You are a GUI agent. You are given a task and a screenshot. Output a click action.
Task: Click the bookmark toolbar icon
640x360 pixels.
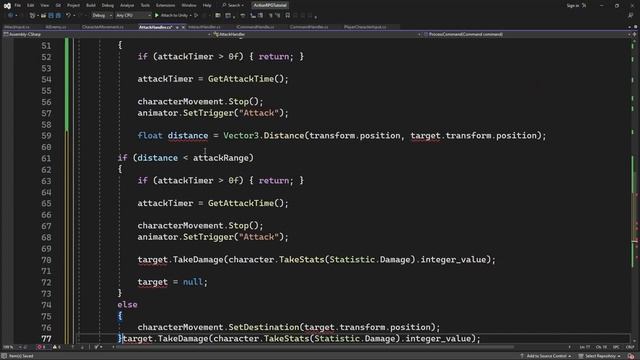click(x=288, y=16)
